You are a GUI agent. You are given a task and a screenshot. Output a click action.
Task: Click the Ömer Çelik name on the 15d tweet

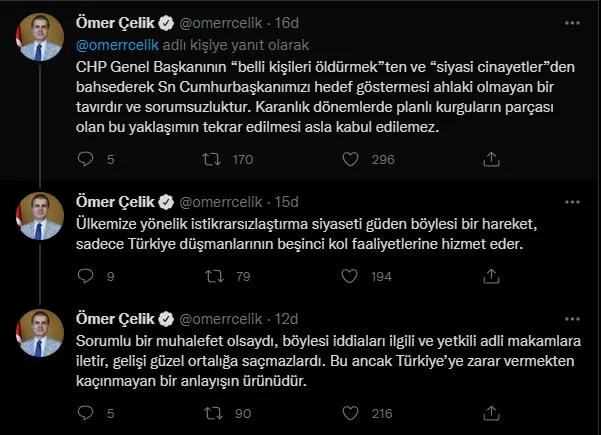coord(115,200)
